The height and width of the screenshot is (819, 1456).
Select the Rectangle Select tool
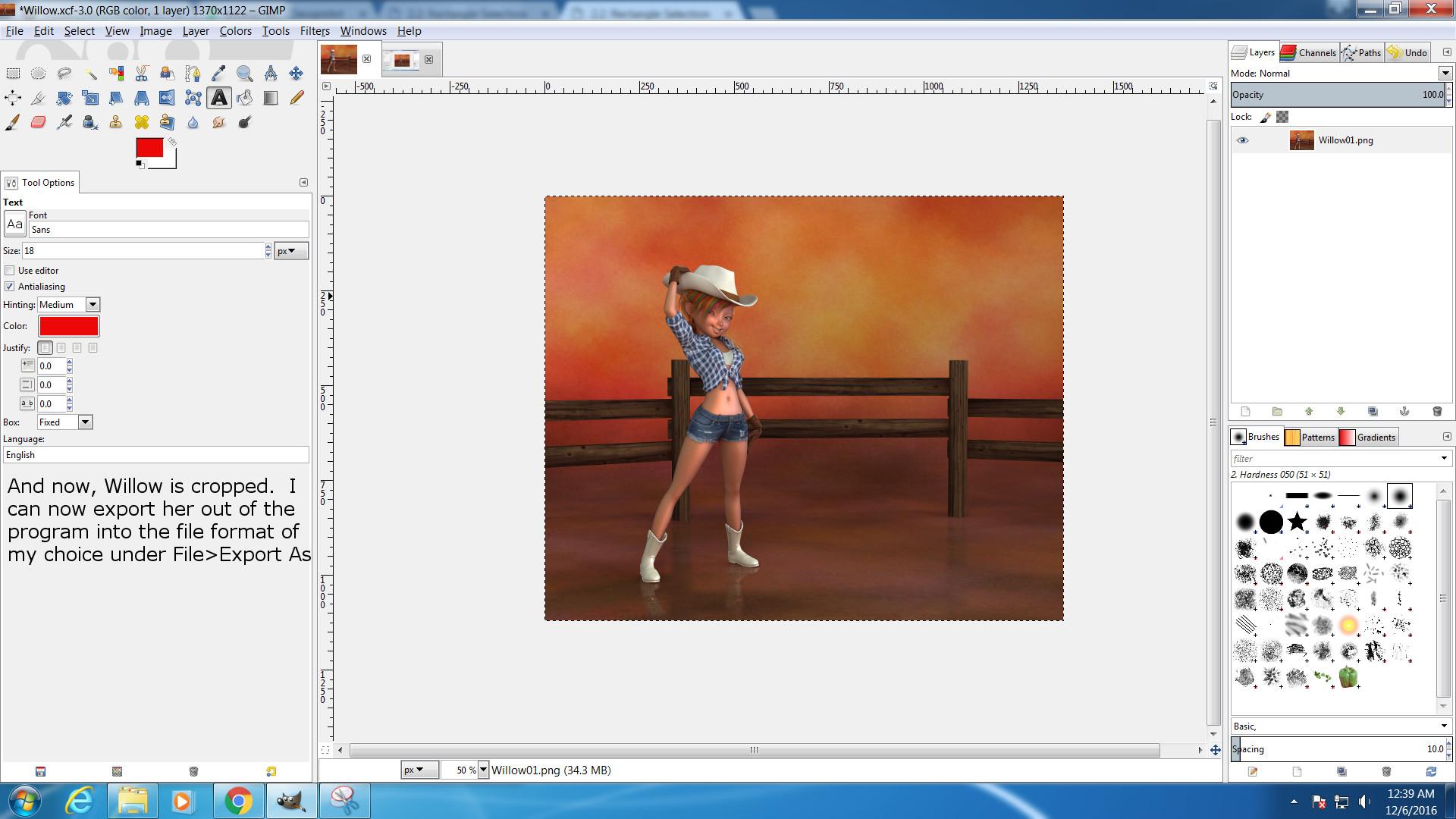pyautogui.click(x=13, y=74)
